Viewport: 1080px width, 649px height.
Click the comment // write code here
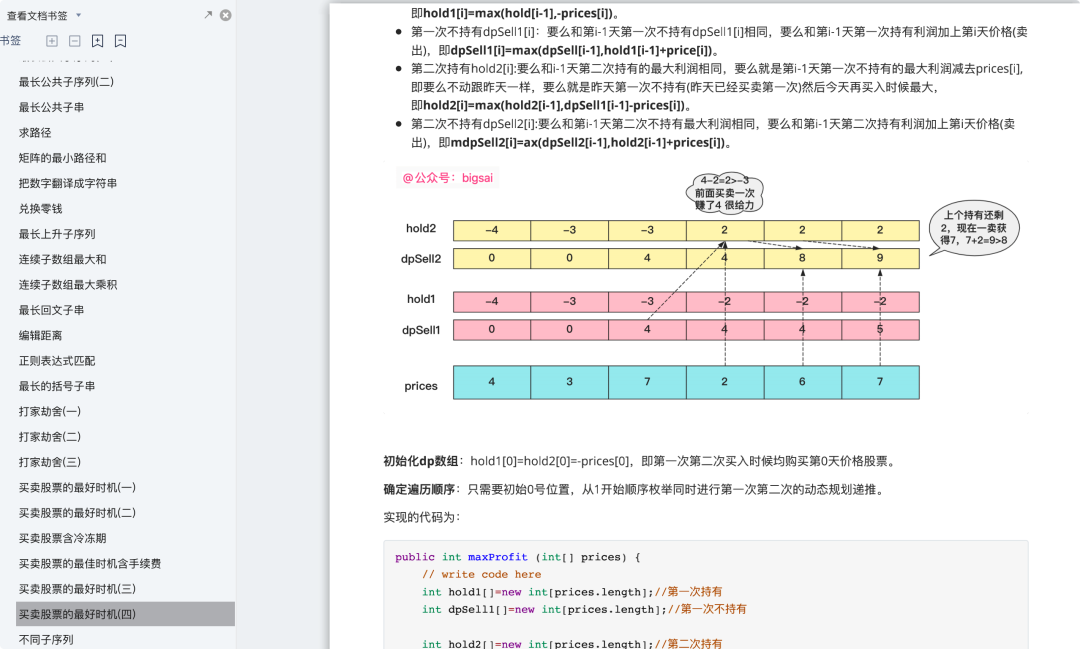(481, 575)
